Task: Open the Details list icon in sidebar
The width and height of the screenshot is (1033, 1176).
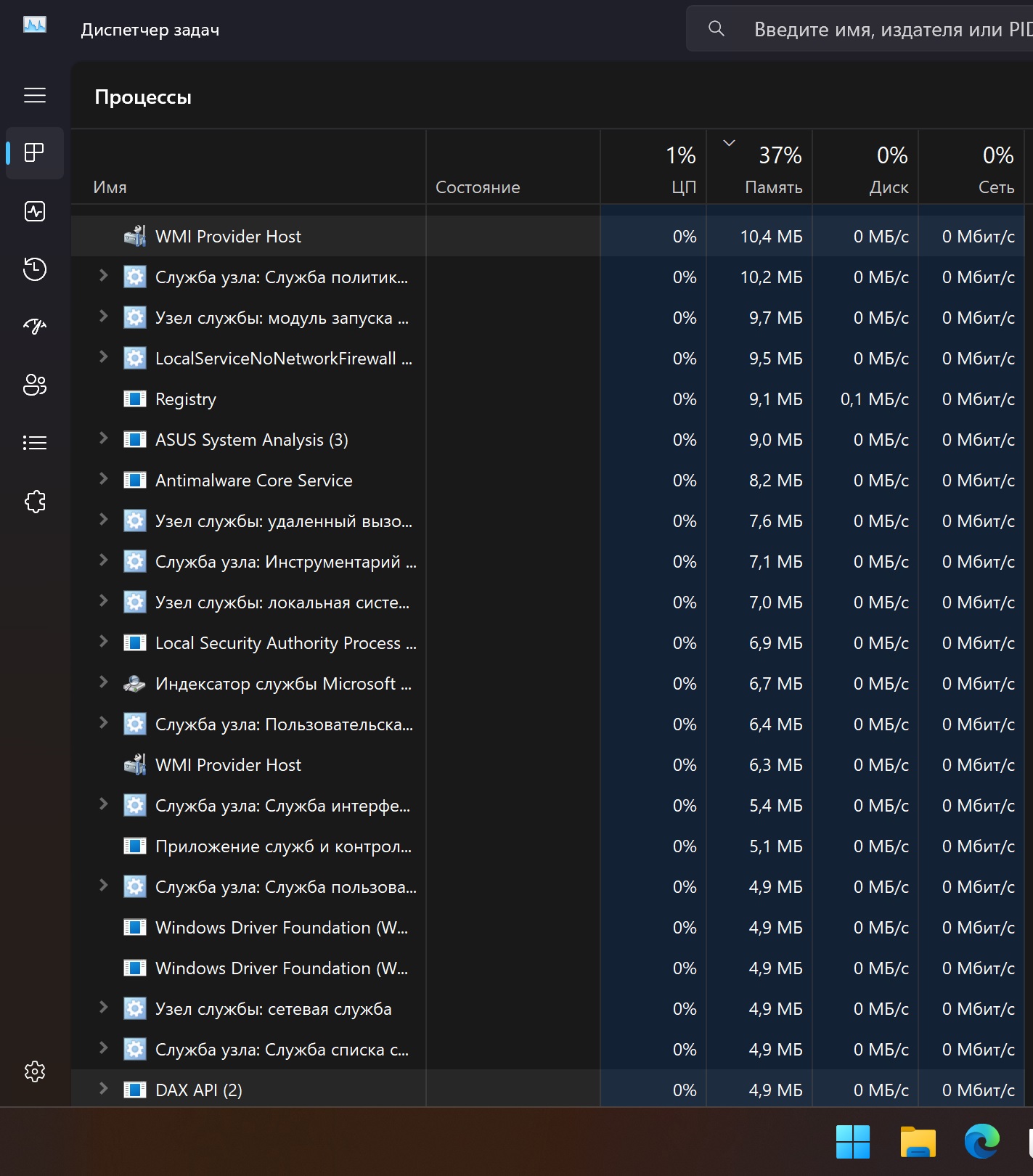Action: [x=35, y=443]
